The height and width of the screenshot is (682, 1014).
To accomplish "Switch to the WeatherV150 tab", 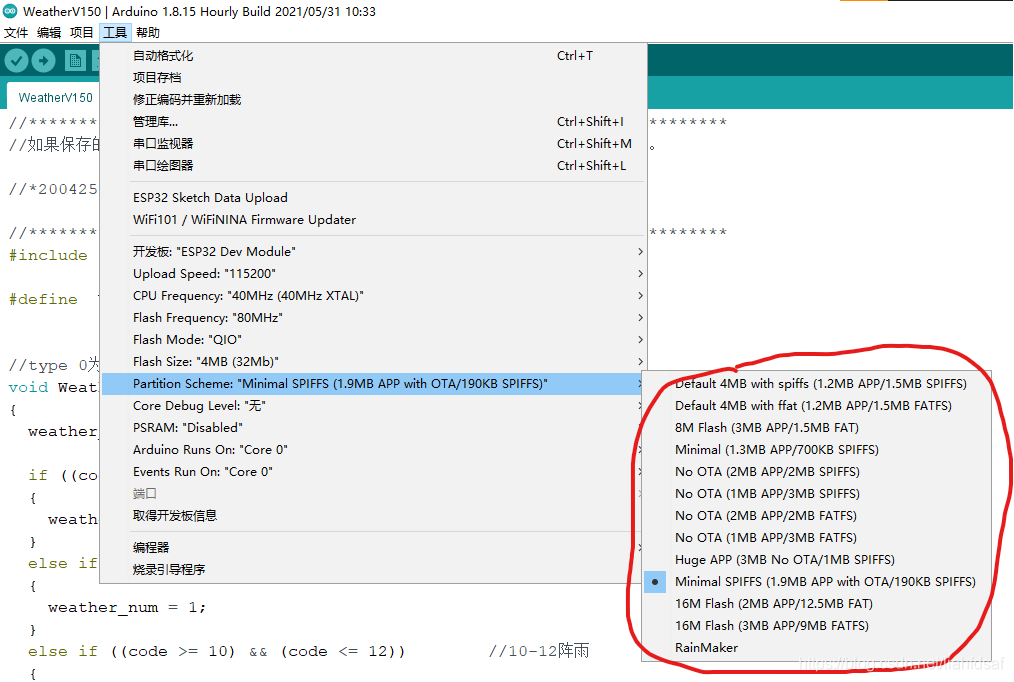I will (55, 98).
